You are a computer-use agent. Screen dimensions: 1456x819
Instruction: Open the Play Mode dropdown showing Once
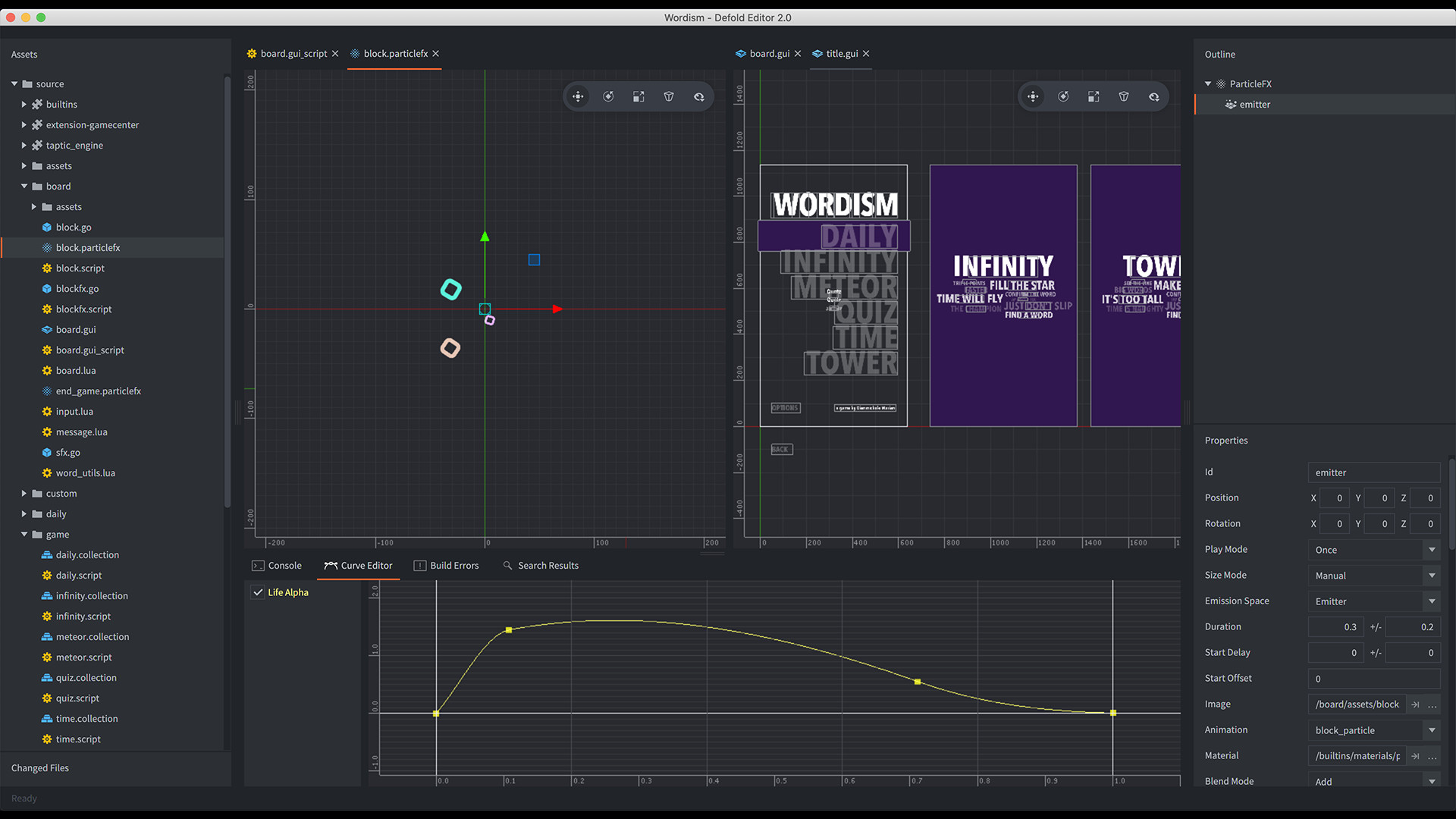click(x=1373, y=549)
